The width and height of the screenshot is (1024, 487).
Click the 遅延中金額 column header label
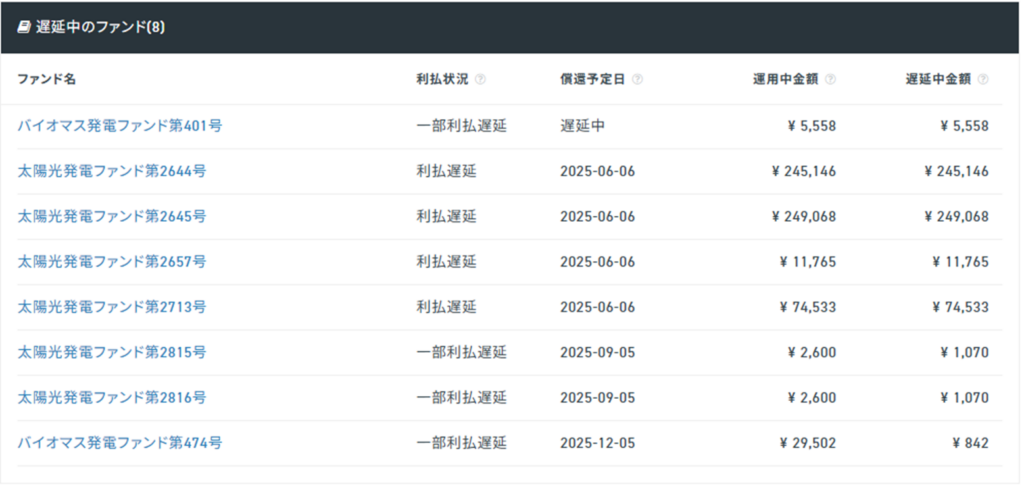pyautogui.click(x=938, y=80)
